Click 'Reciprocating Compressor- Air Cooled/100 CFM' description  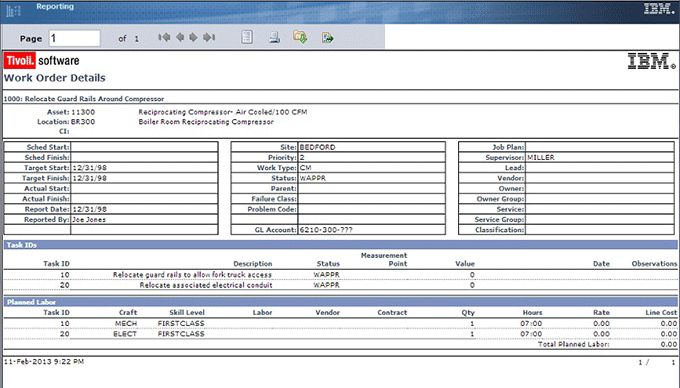[222, 112]
